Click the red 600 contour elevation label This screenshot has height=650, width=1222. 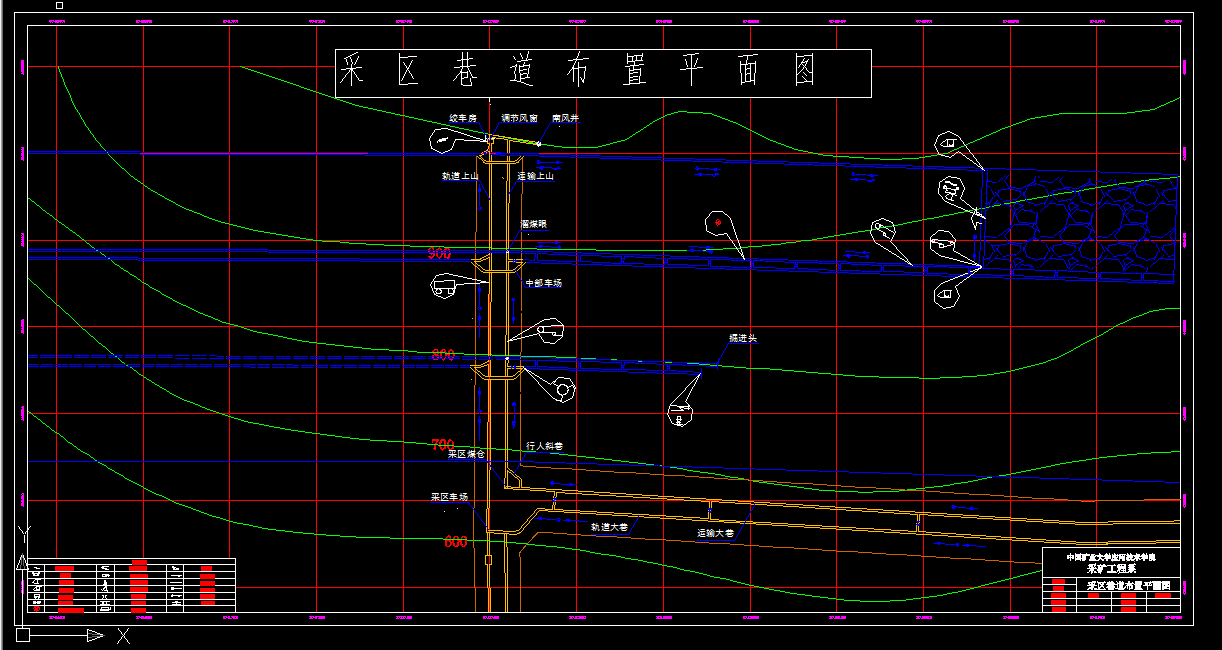(456, 542)
